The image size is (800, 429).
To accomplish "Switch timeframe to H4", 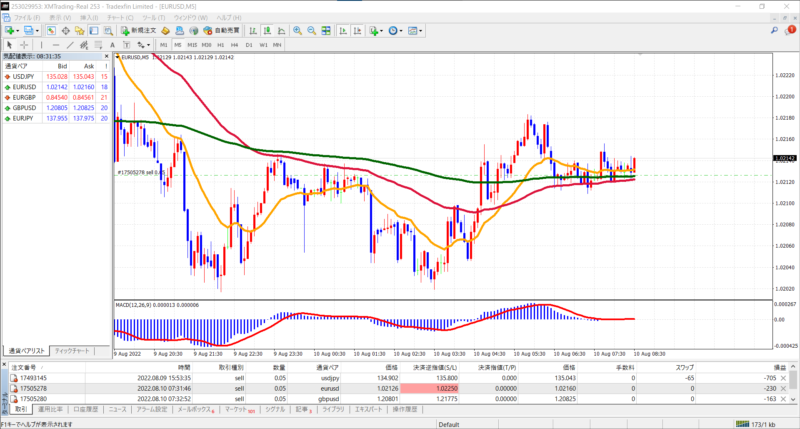I will click(x=234, y=45).
